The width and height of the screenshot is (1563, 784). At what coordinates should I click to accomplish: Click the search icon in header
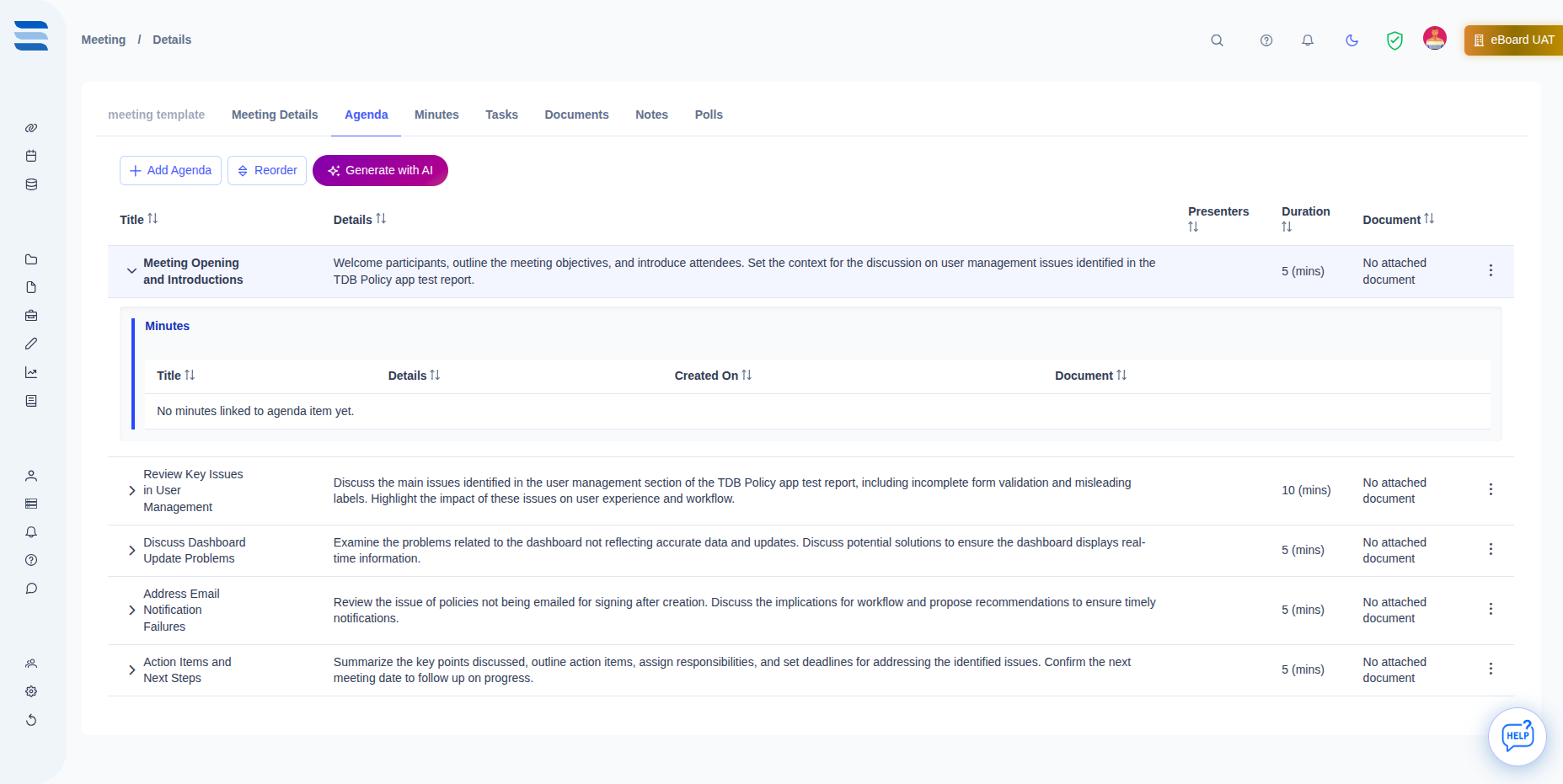pos(1217,40)
